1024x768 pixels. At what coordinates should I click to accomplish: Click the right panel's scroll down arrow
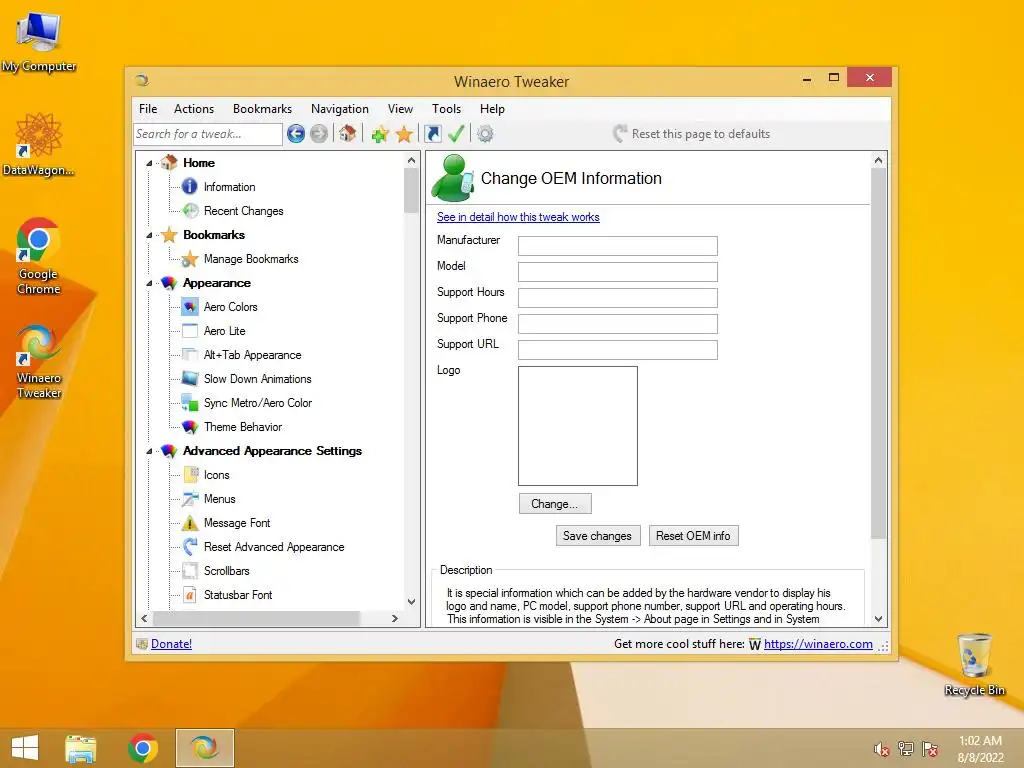[x=878, y=619]
